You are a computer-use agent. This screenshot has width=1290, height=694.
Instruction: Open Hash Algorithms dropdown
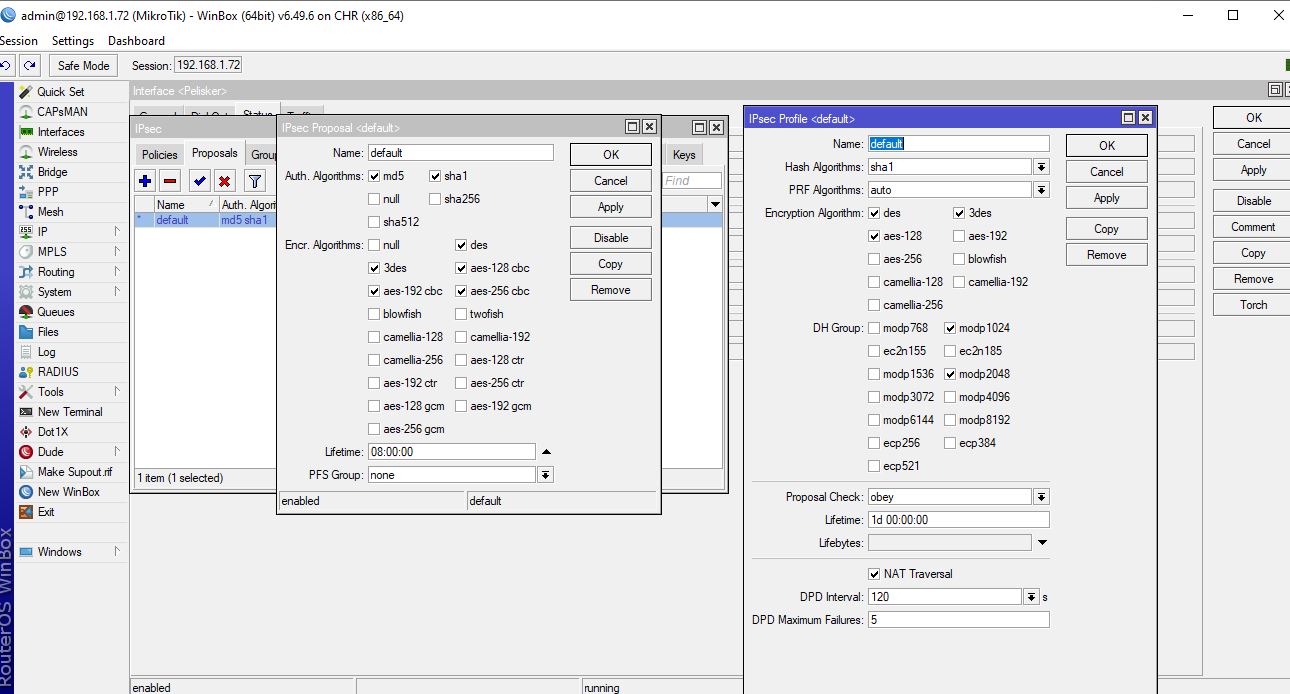click(x=1041, y=167)
